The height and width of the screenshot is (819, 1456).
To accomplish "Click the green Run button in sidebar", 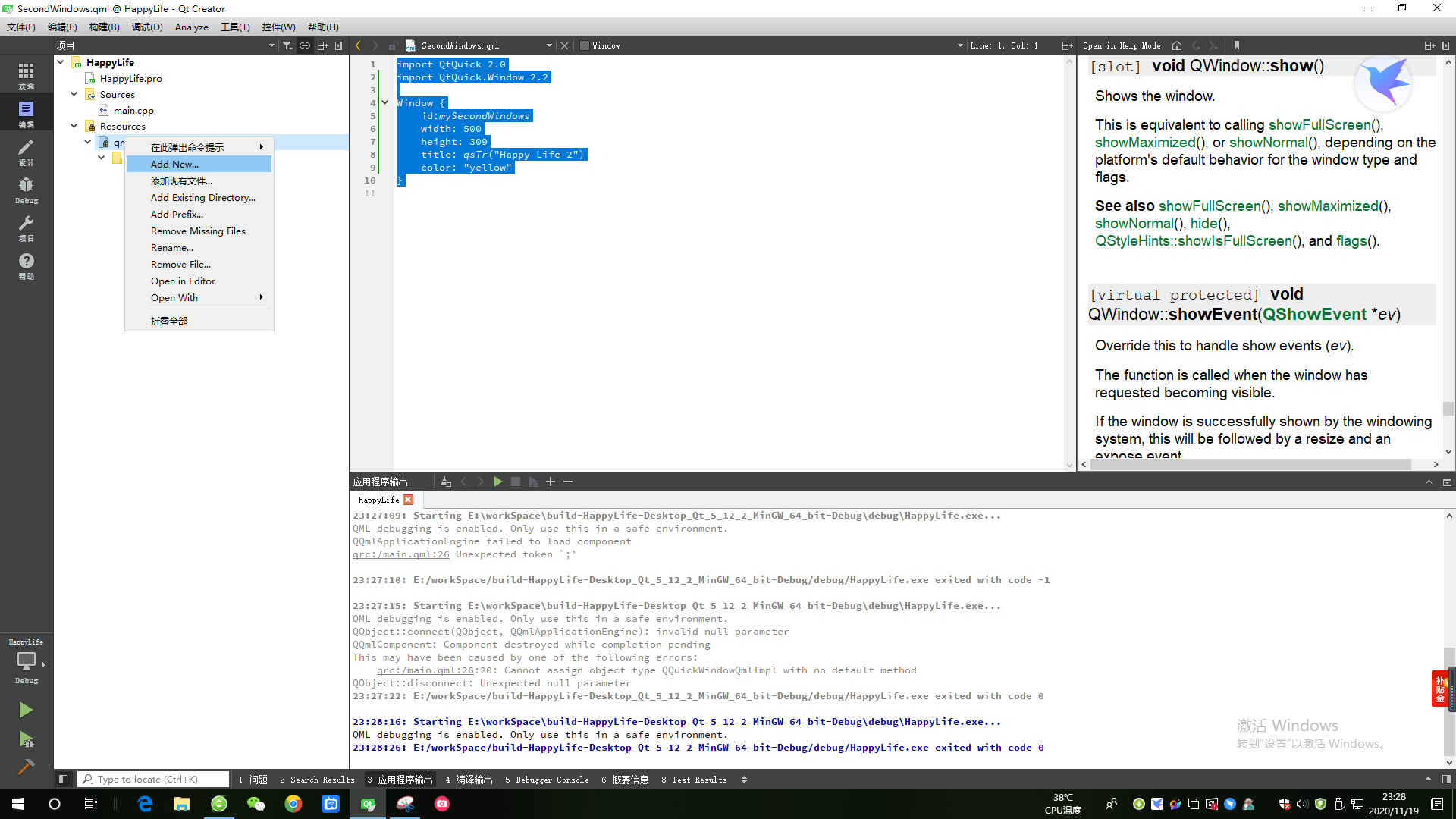I will (x=26, y=710).
